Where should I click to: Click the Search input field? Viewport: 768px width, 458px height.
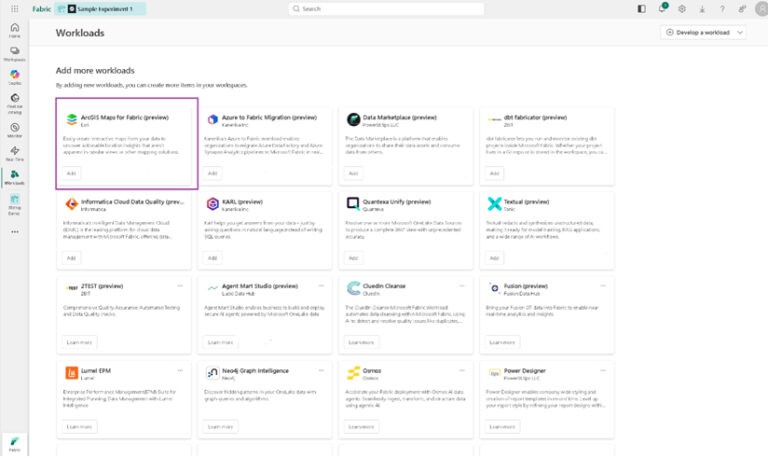point(384,8)
